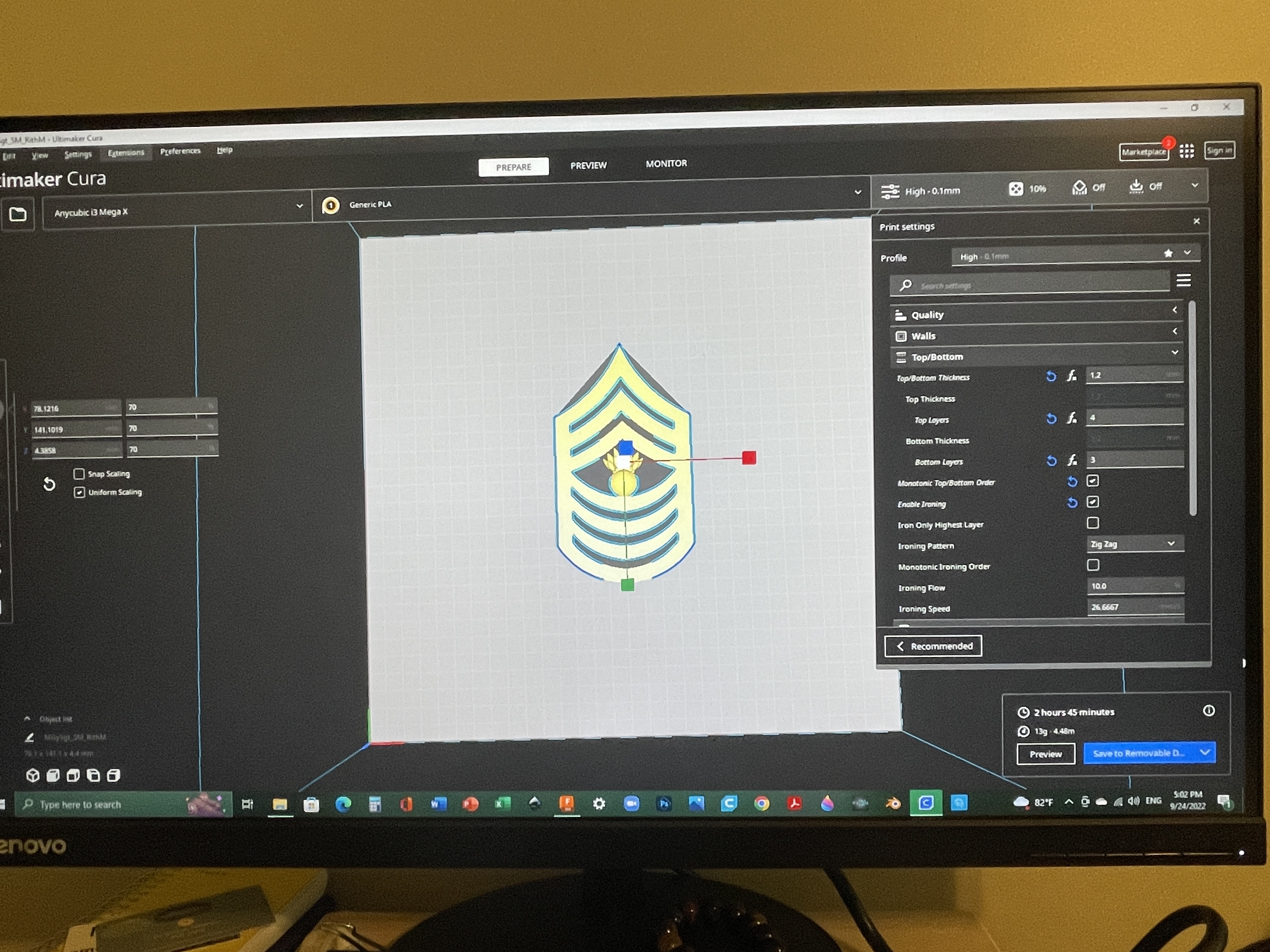
Task: Reset the Monotonic Top/Bottom Order setting
Action: (x=1072, y=481)
